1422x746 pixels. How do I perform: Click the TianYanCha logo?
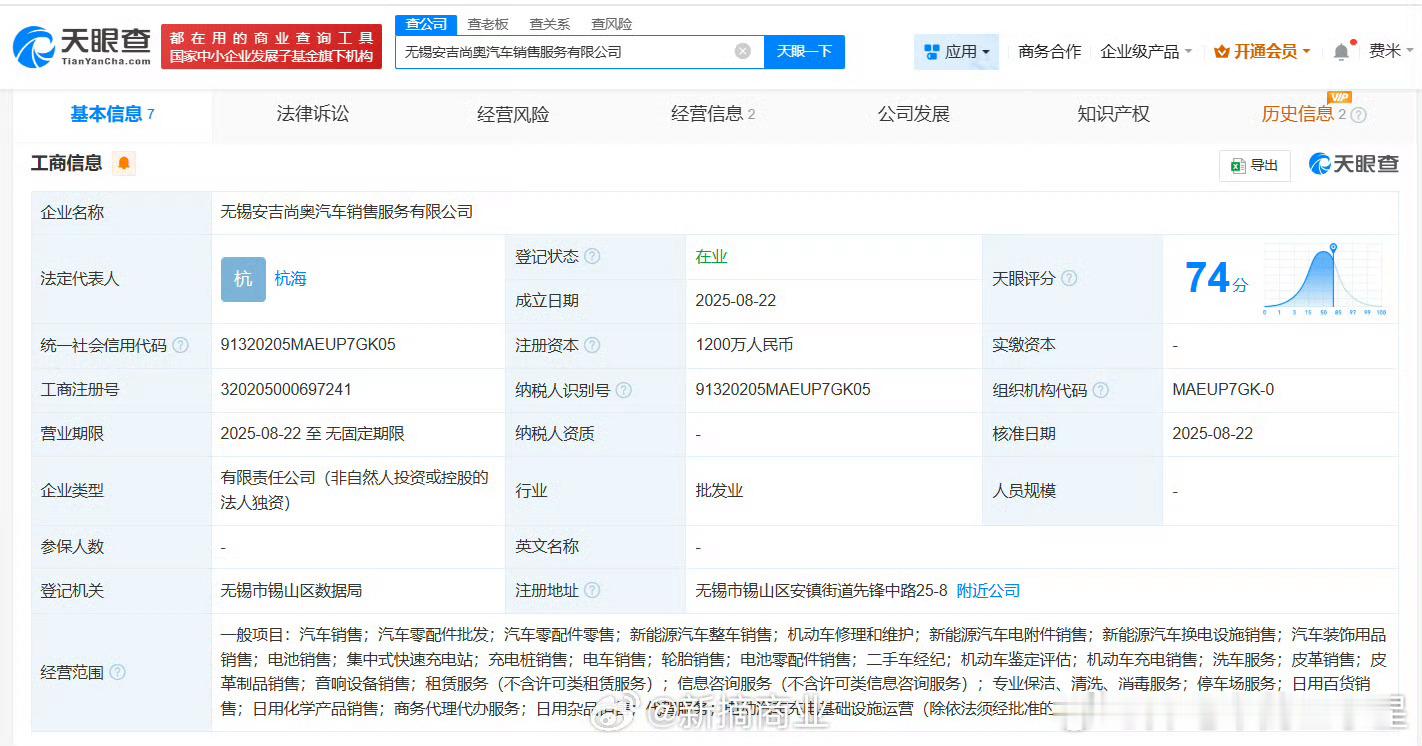pyautogui.click(x=82, y=46)
